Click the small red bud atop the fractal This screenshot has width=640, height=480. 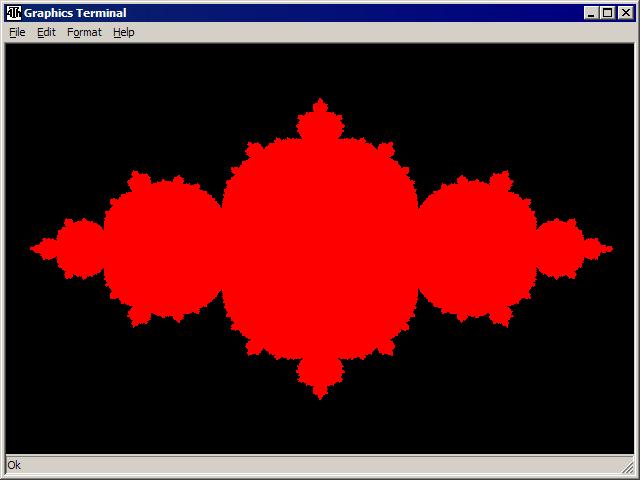tap(320, 121)
